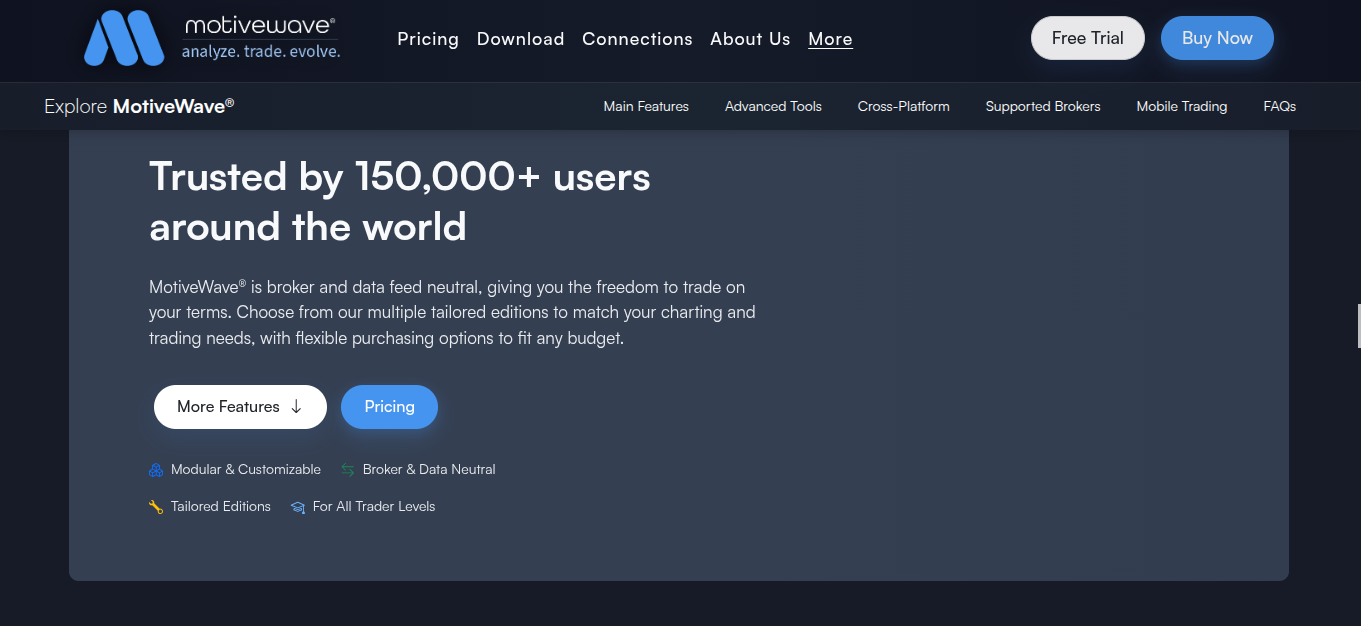This screenshot has width=1361, height=626.
Task: View the Supported Brokers section
Action: pyautogui.click(x=1043, y=106)
